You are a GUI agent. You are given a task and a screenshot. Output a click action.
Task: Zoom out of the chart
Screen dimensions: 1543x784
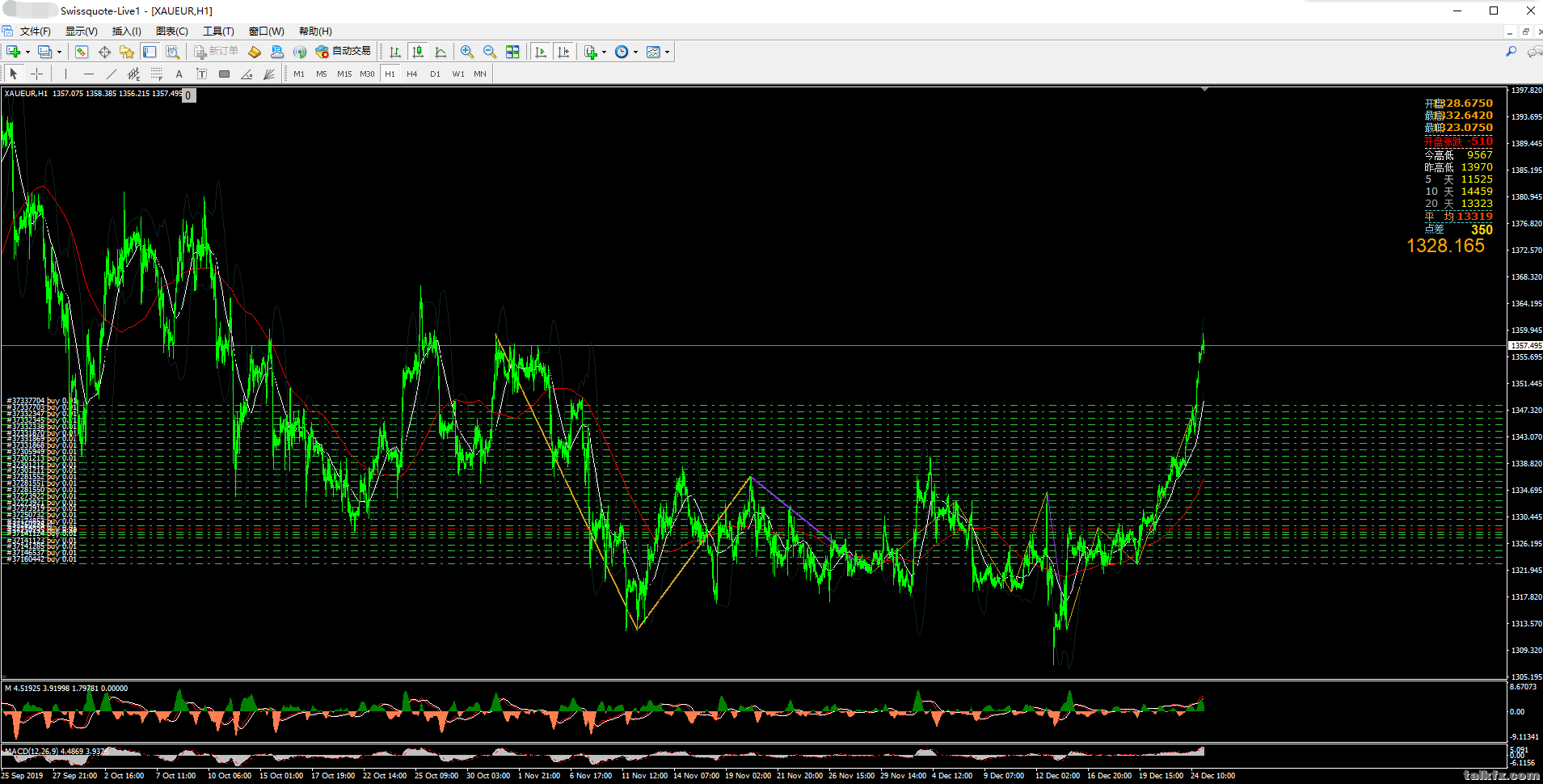click(x=490, y=52)
